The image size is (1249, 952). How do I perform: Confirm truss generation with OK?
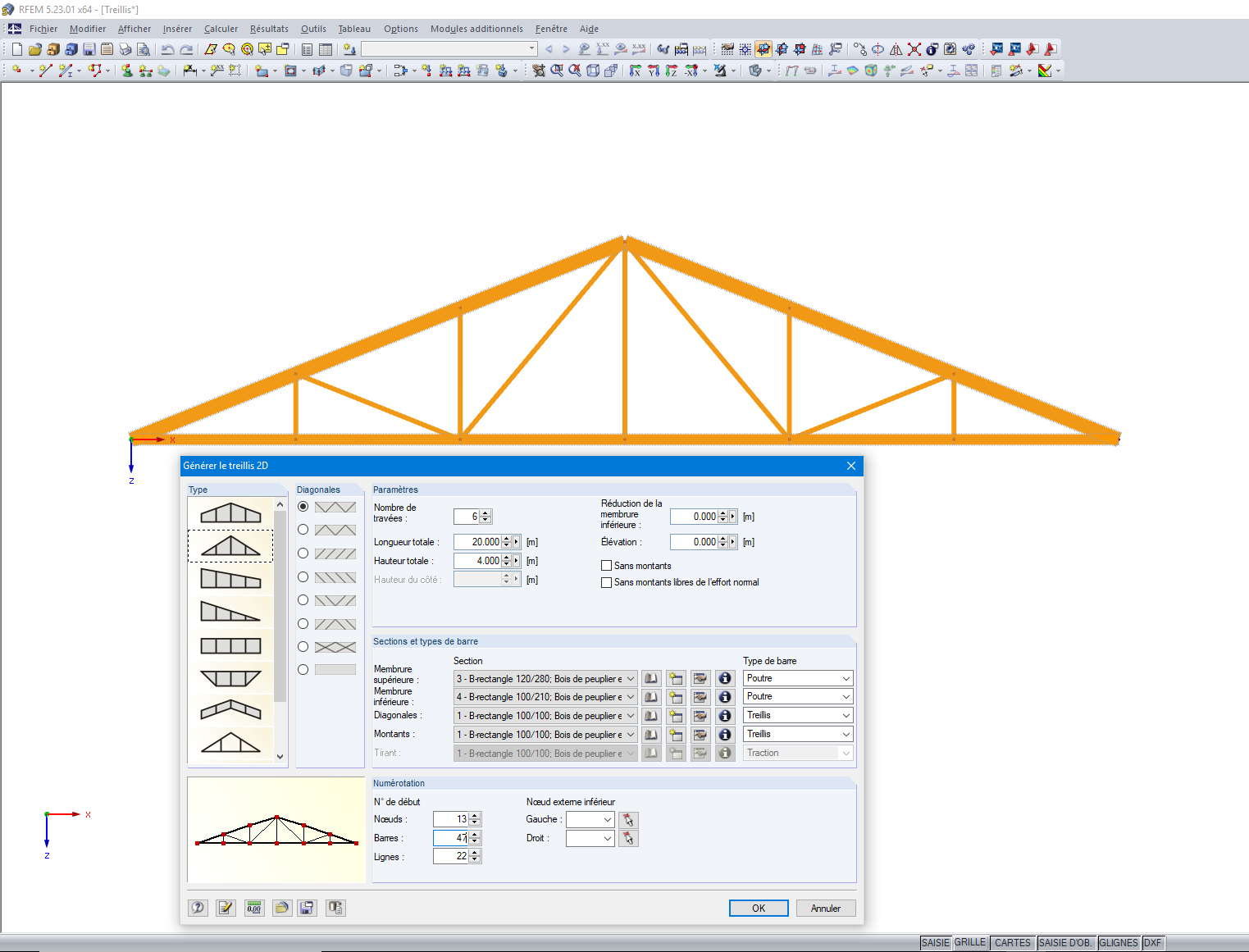tap(759, 908)
